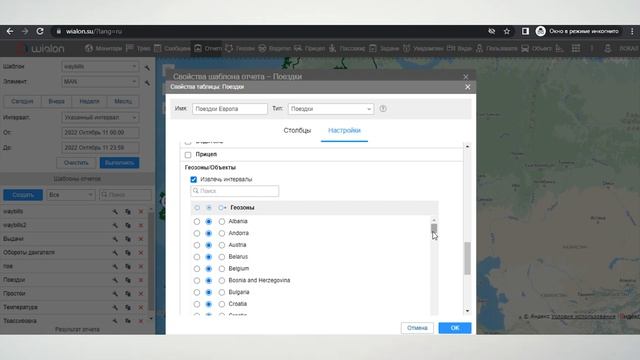Click the settings pane scrollbar thumb
640x360 pixels.
point(467,258)
